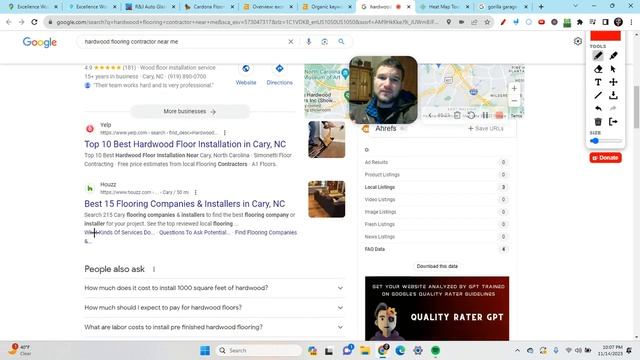Open Google quick settings gear

578,41
